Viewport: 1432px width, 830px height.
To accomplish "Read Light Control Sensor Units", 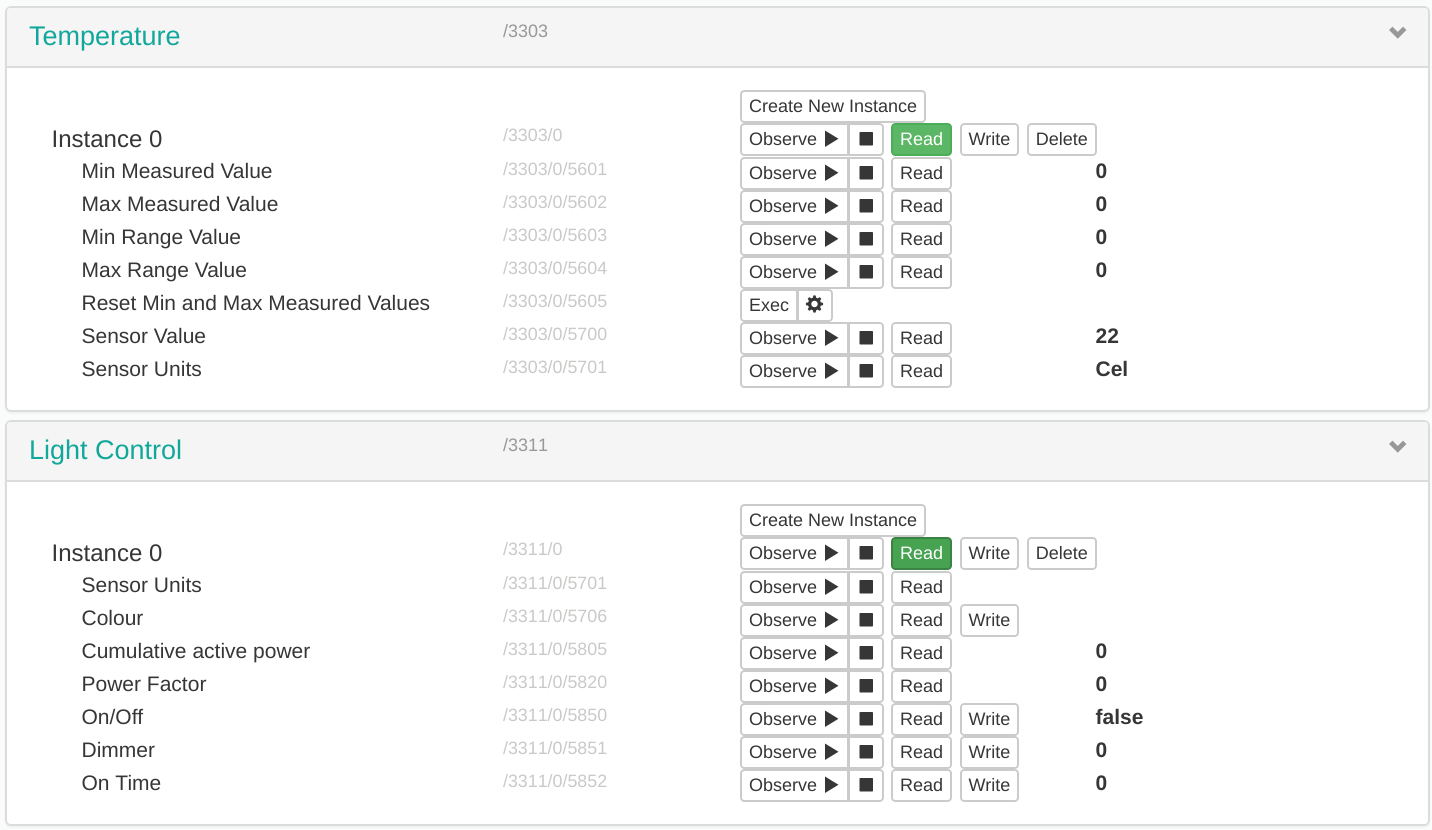I will point(921,587).
